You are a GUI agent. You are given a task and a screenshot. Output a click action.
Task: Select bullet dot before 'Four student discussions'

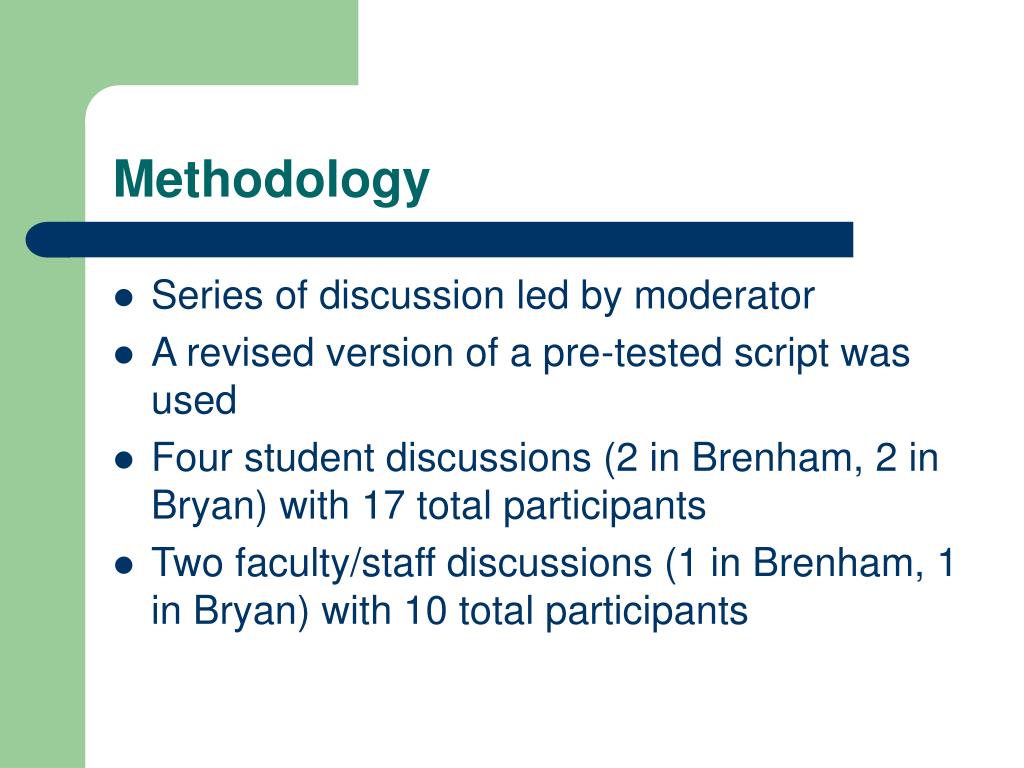123,460
